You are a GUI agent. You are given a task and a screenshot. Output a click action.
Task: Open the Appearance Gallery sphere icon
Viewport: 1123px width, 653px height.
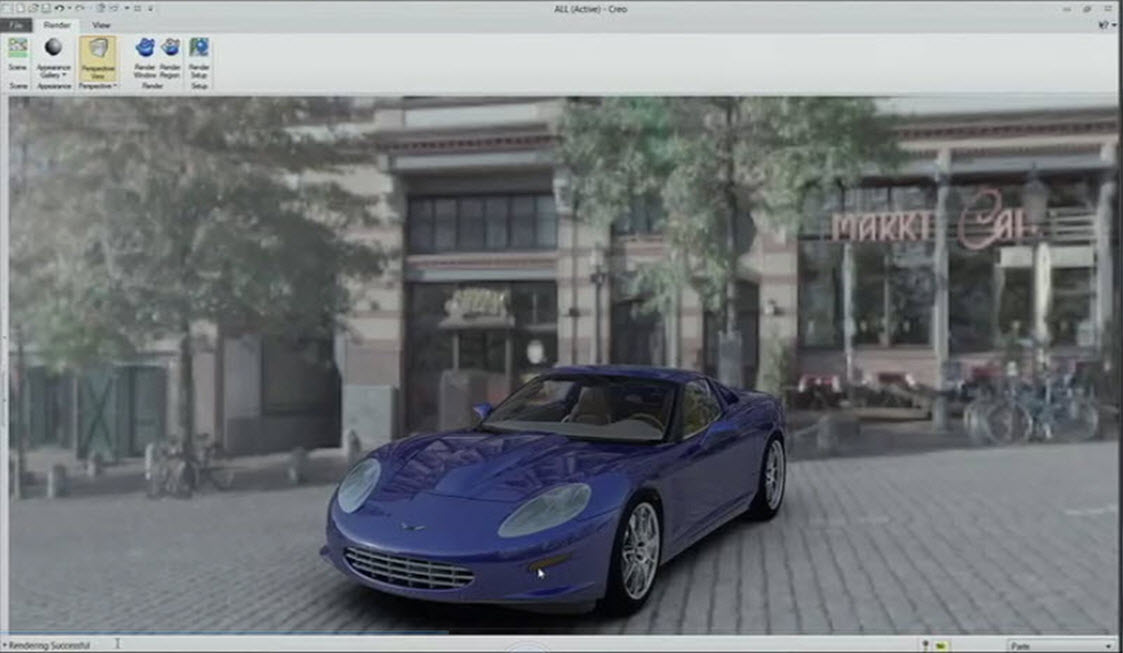click(54, 48)
